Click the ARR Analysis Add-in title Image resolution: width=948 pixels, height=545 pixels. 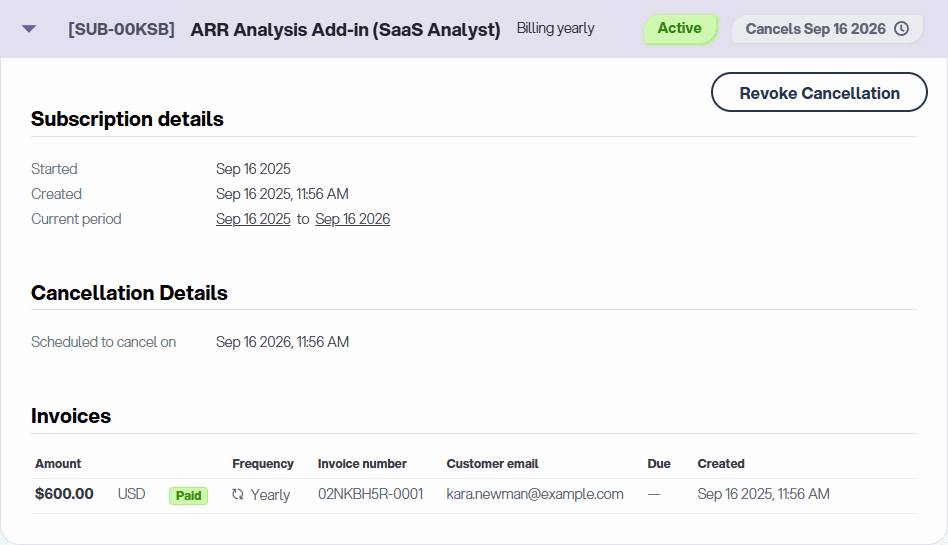click(x=345, y=29)
